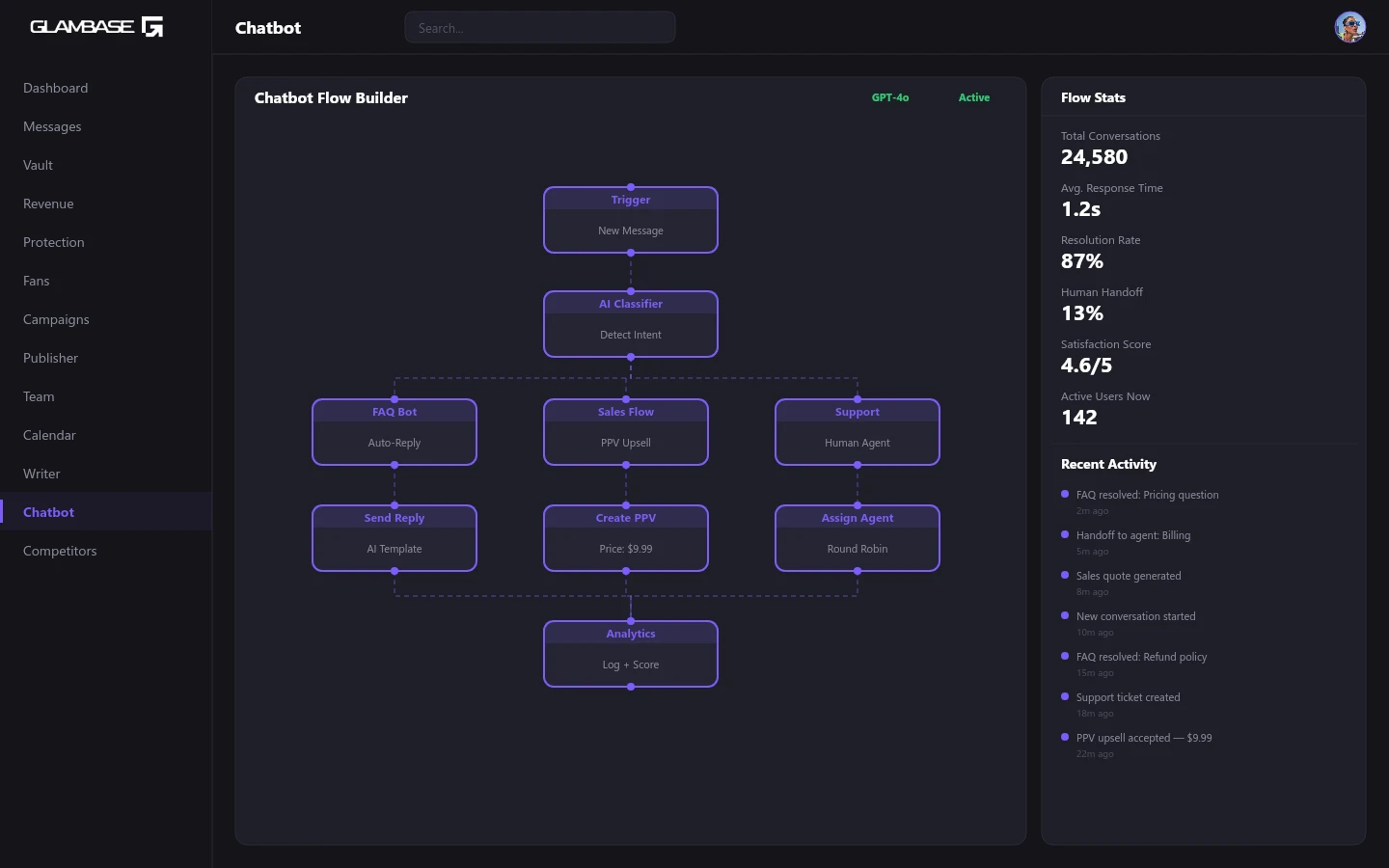Select the AI Classifier node

pos(631,325)
